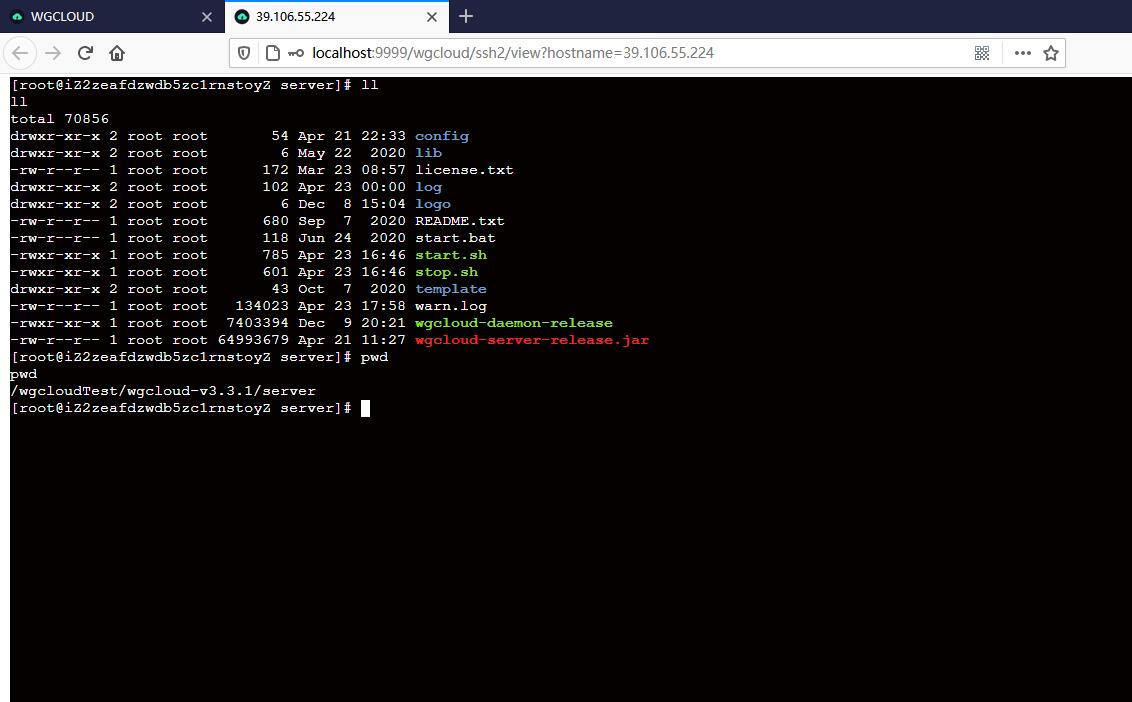
Task: Open the shield tracking protection icon
Action: (244, 53)
